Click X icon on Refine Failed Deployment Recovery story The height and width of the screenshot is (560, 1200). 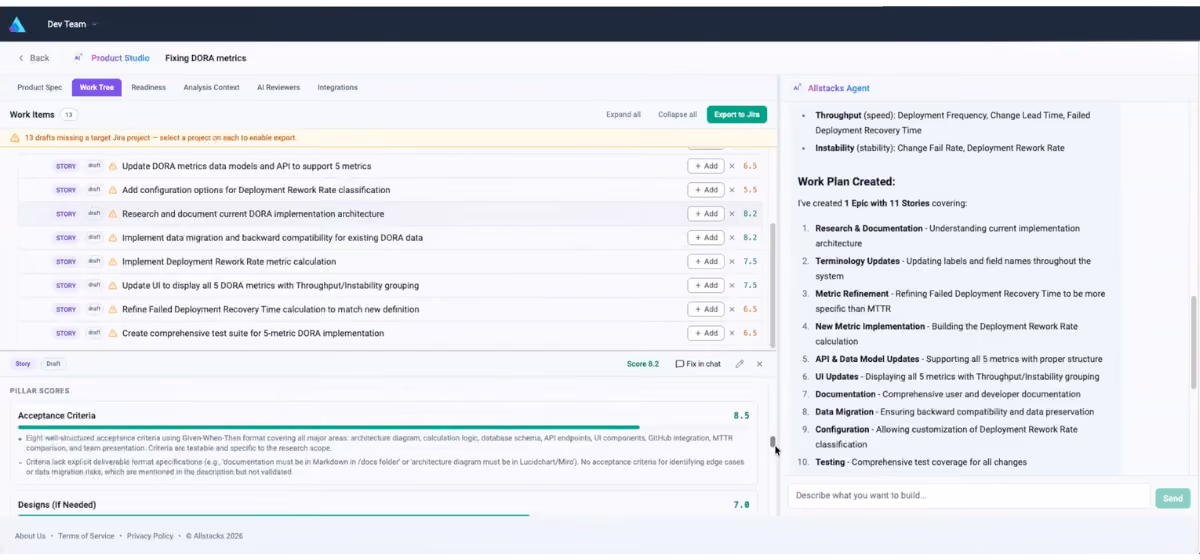(x=732, y=310)
